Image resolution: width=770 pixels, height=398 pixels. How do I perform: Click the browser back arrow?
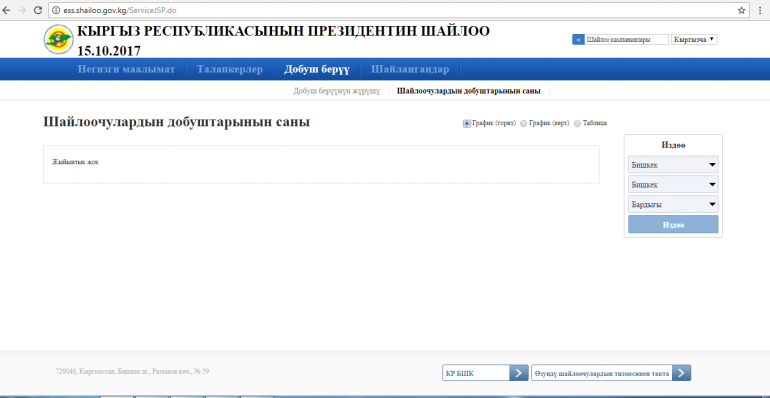6,10
